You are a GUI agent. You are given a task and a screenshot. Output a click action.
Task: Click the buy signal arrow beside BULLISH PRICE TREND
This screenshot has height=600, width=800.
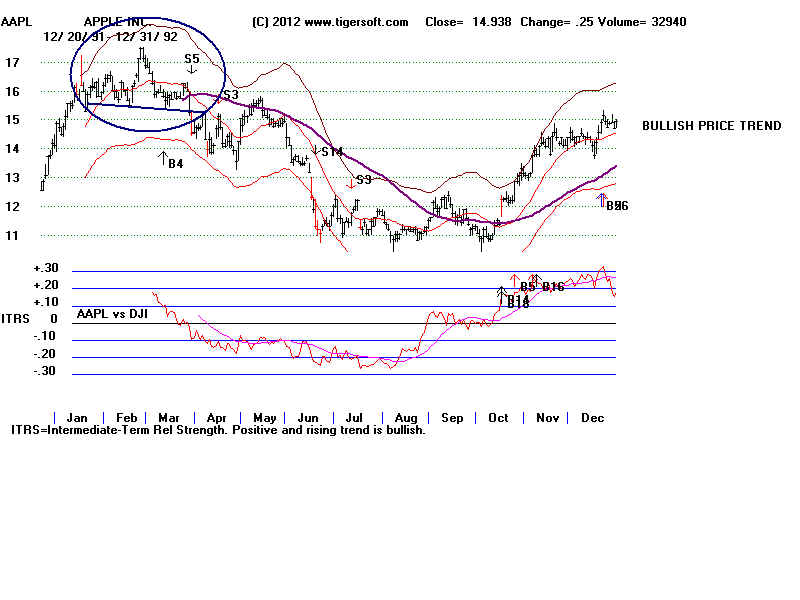coord(603,198)
